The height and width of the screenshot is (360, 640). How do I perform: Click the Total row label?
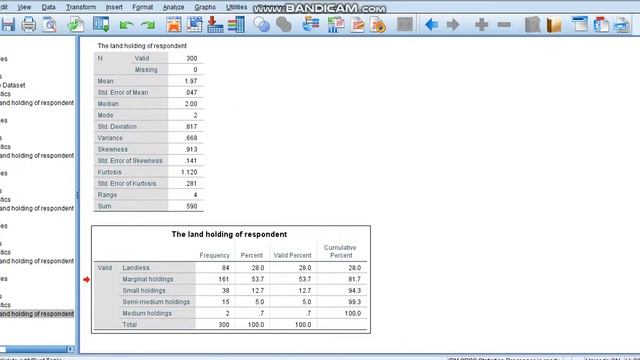coord(129,325)
